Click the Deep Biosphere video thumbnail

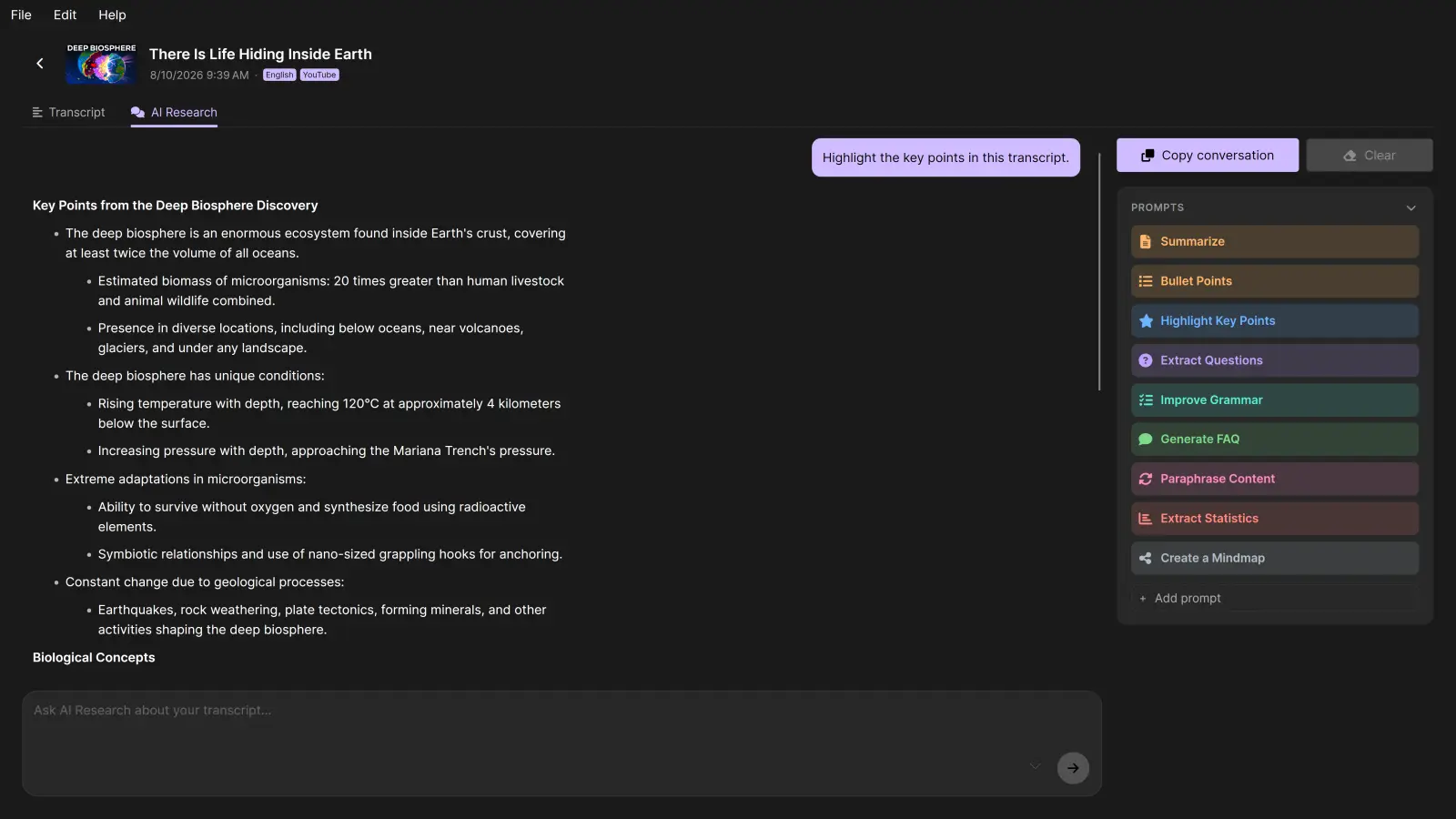coord(101,63)
